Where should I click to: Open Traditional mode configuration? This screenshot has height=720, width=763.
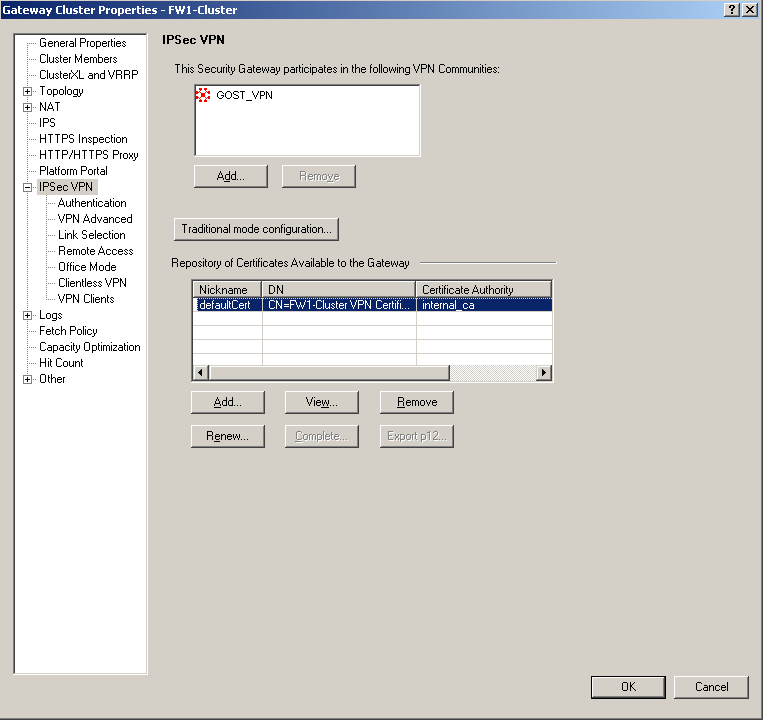256,229
